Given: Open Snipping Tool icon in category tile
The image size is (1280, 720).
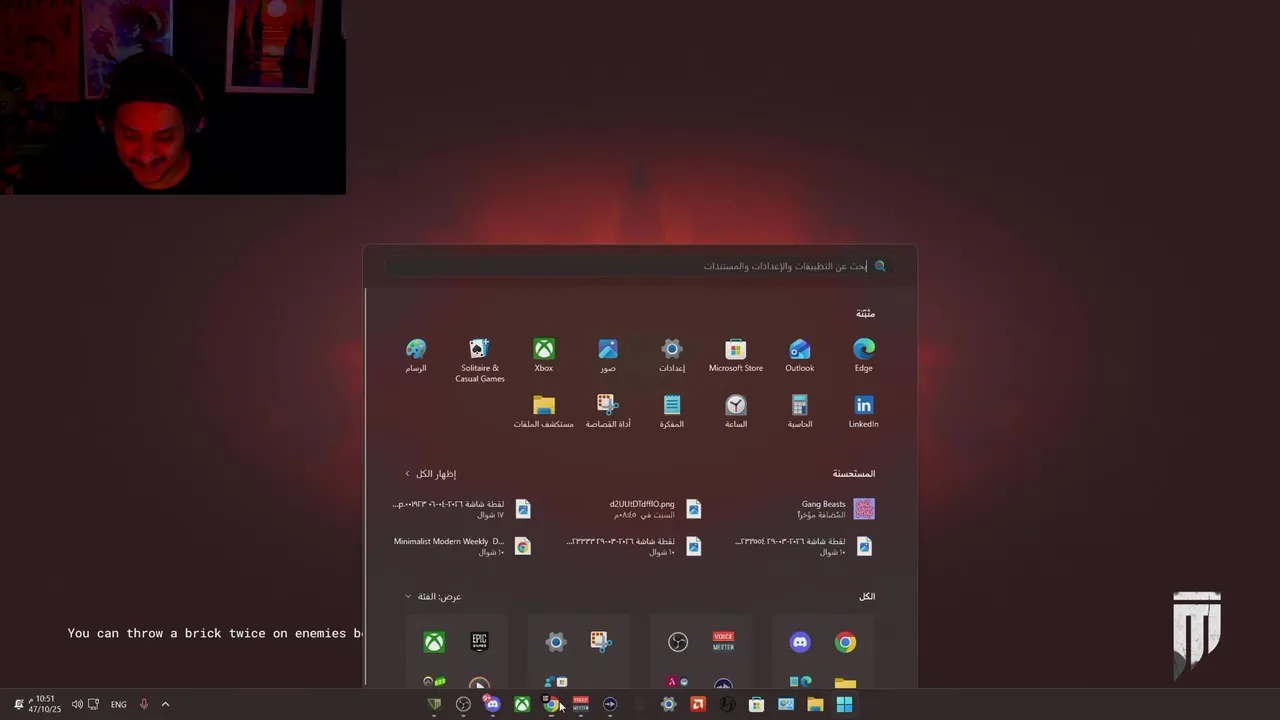Looking at the screenshot, I should coord(601,642).
